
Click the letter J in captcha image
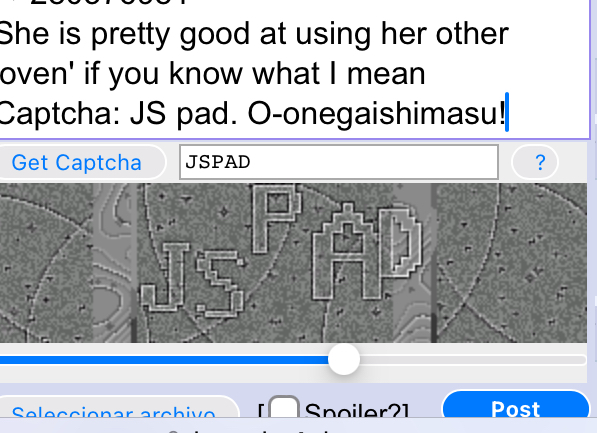coord(164,277)
